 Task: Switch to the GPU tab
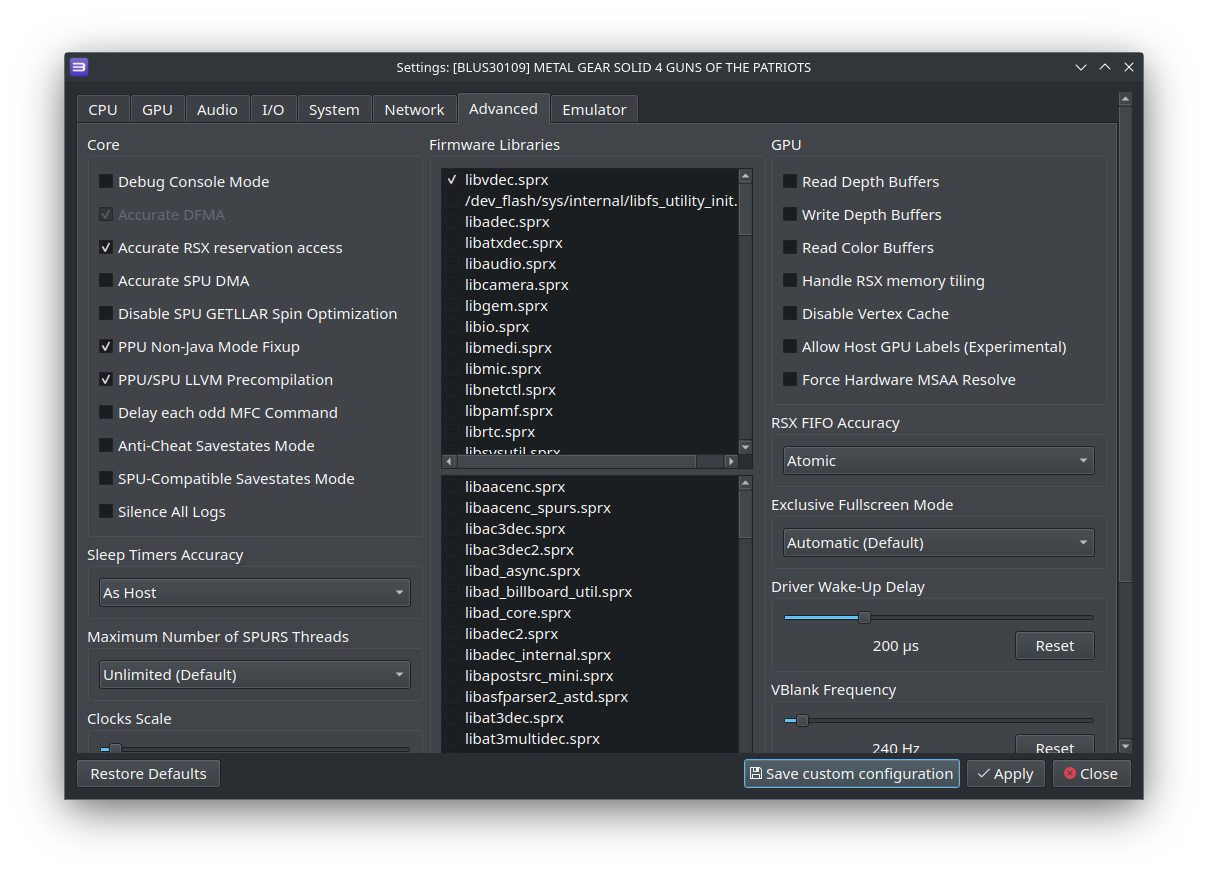(x=157, y=110)
